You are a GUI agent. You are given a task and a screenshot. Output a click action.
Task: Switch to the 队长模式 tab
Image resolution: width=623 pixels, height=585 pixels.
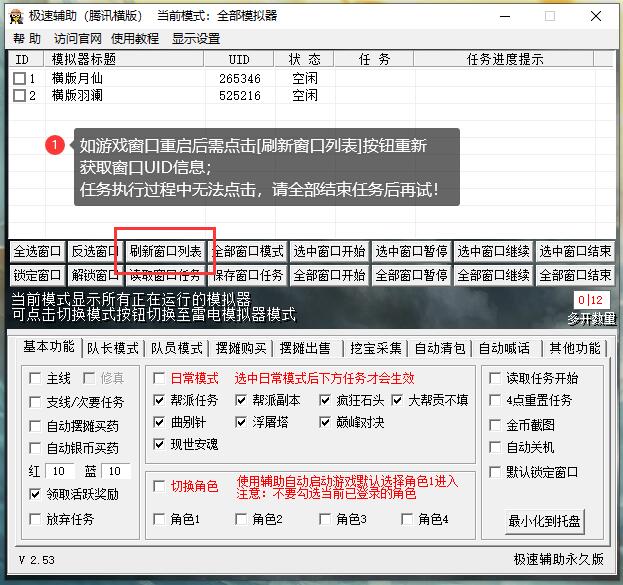pos(112,348)
